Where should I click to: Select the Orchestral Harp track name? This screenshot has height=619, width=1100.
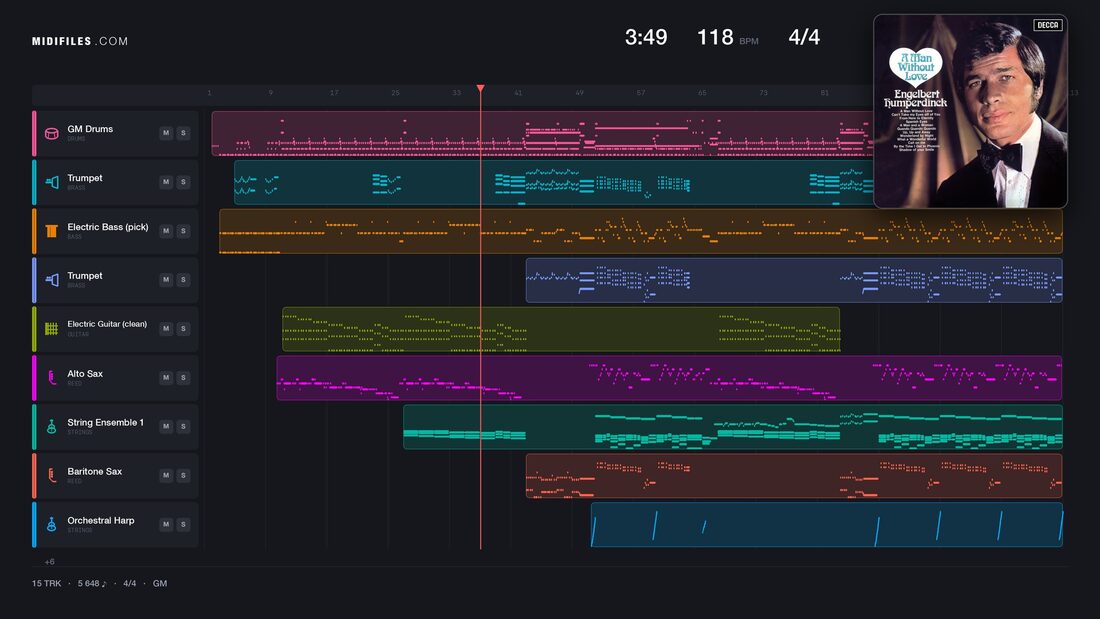101,520
